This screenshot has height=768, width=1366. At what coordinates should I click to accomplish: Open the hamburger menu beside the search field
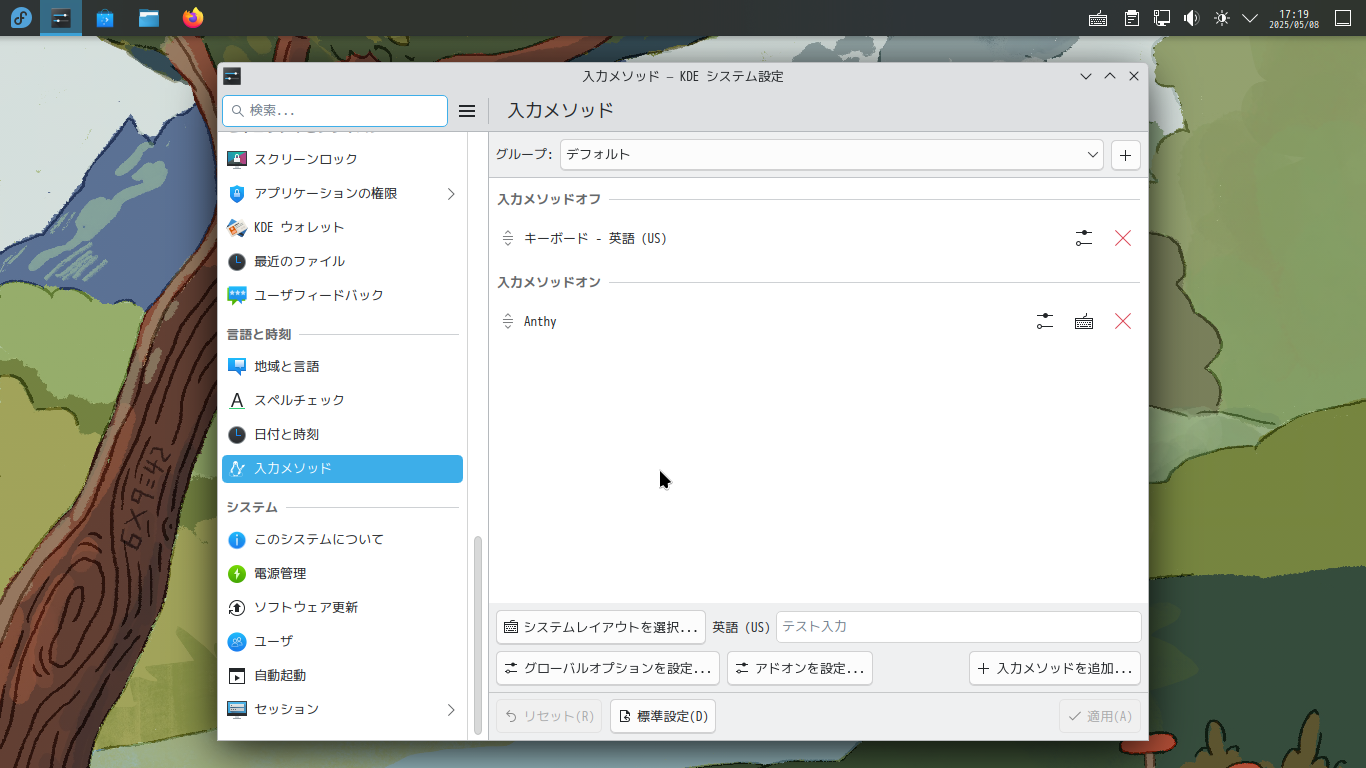[467, 111]
